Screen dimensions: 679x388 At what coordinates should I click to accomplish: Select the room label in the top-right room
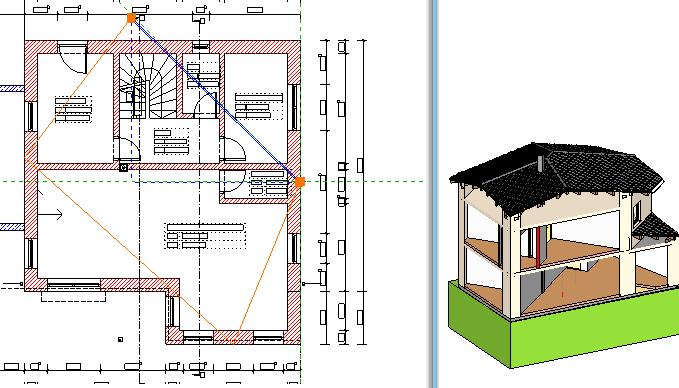(x=259, y=106)
